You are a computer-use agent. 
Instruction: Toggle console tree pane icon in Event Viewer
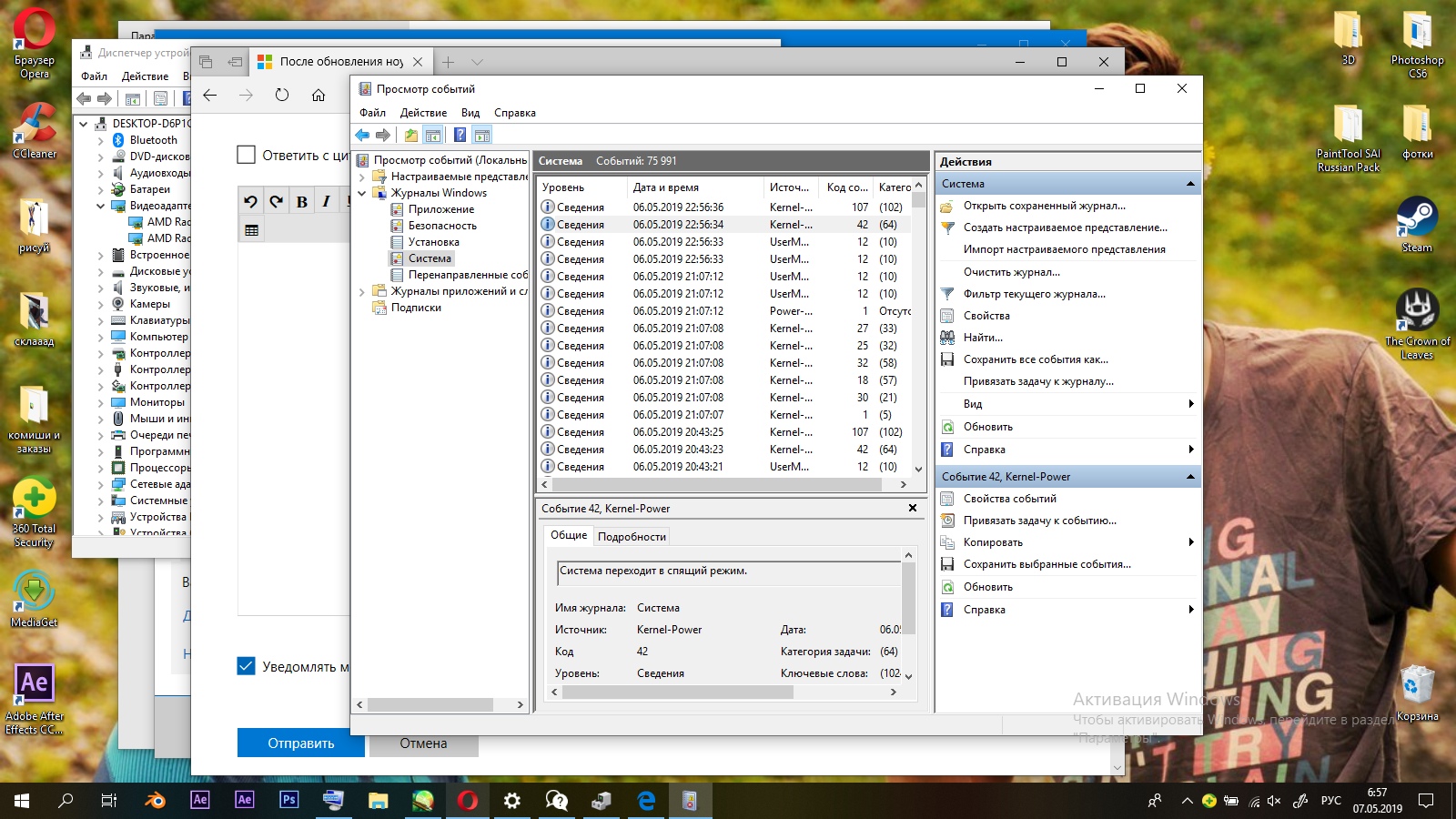[x=433, y=136]
